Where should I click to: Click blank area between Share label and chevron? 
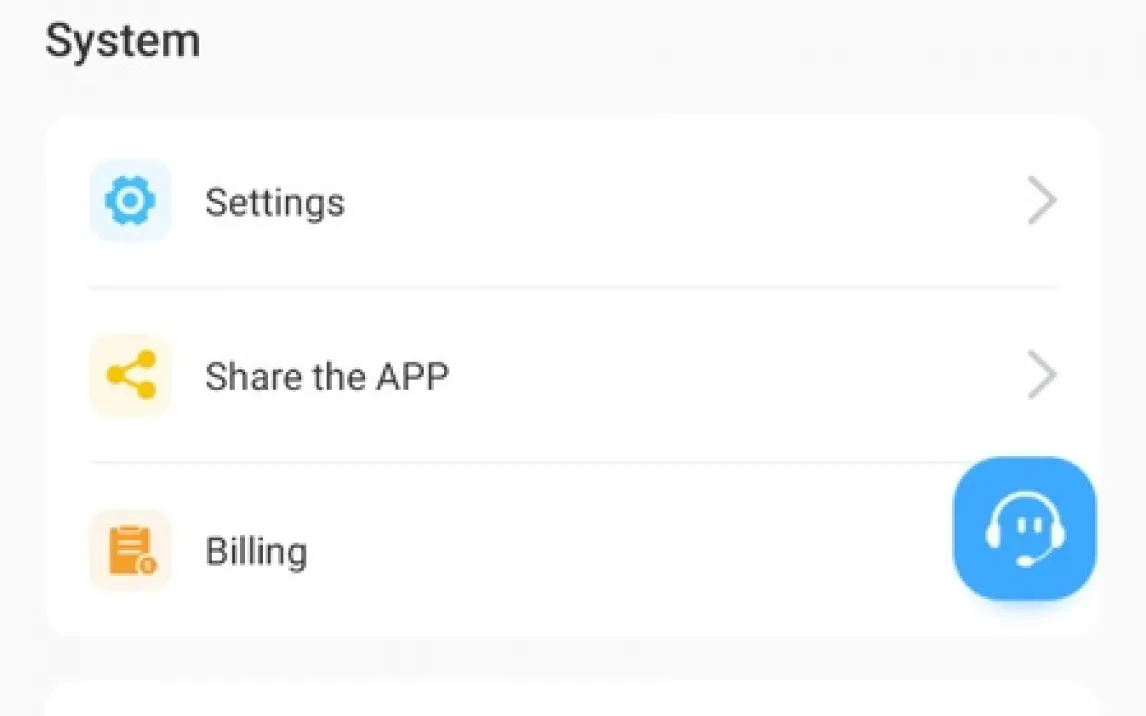730,376
